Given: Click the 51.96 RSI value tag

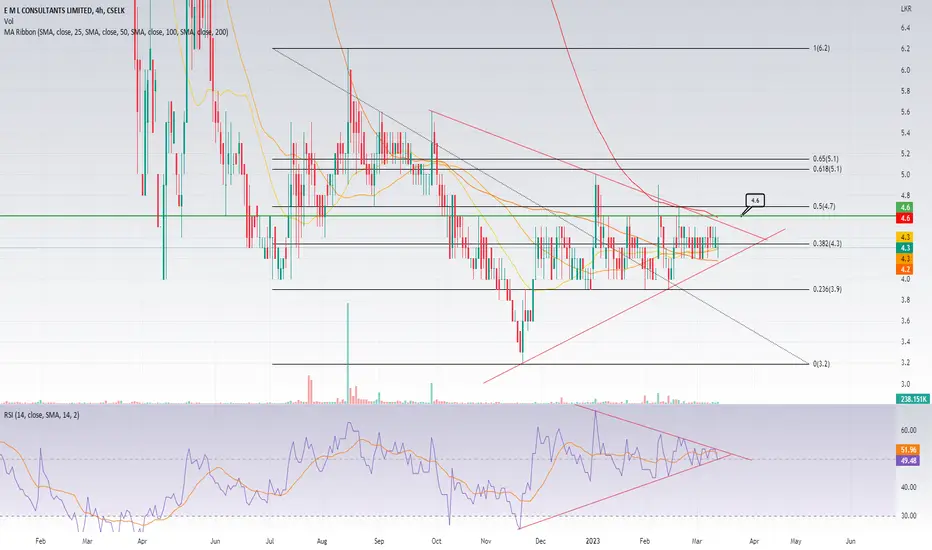Looking at the screenshot, I should click(909, 450).
